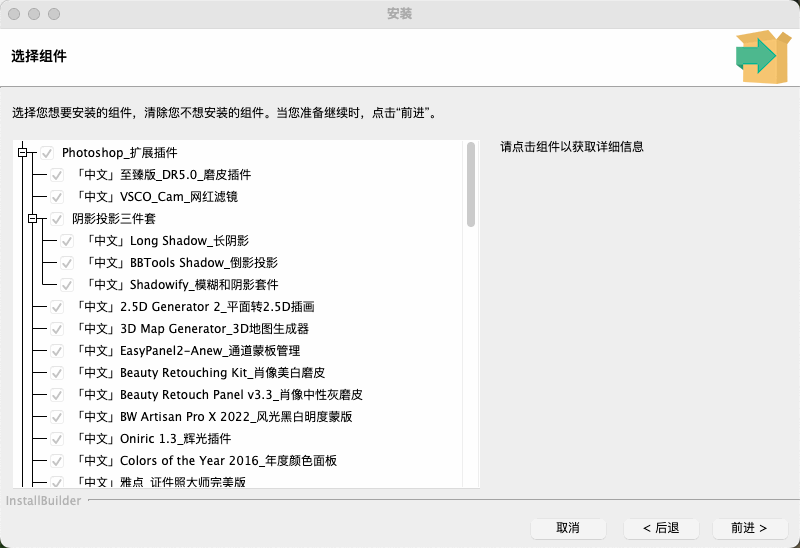
Task: Uncheck the 至臻版_DR5.0_磨皮插件 checkbox
Action: pyautogui.click(x=57, y=175)
